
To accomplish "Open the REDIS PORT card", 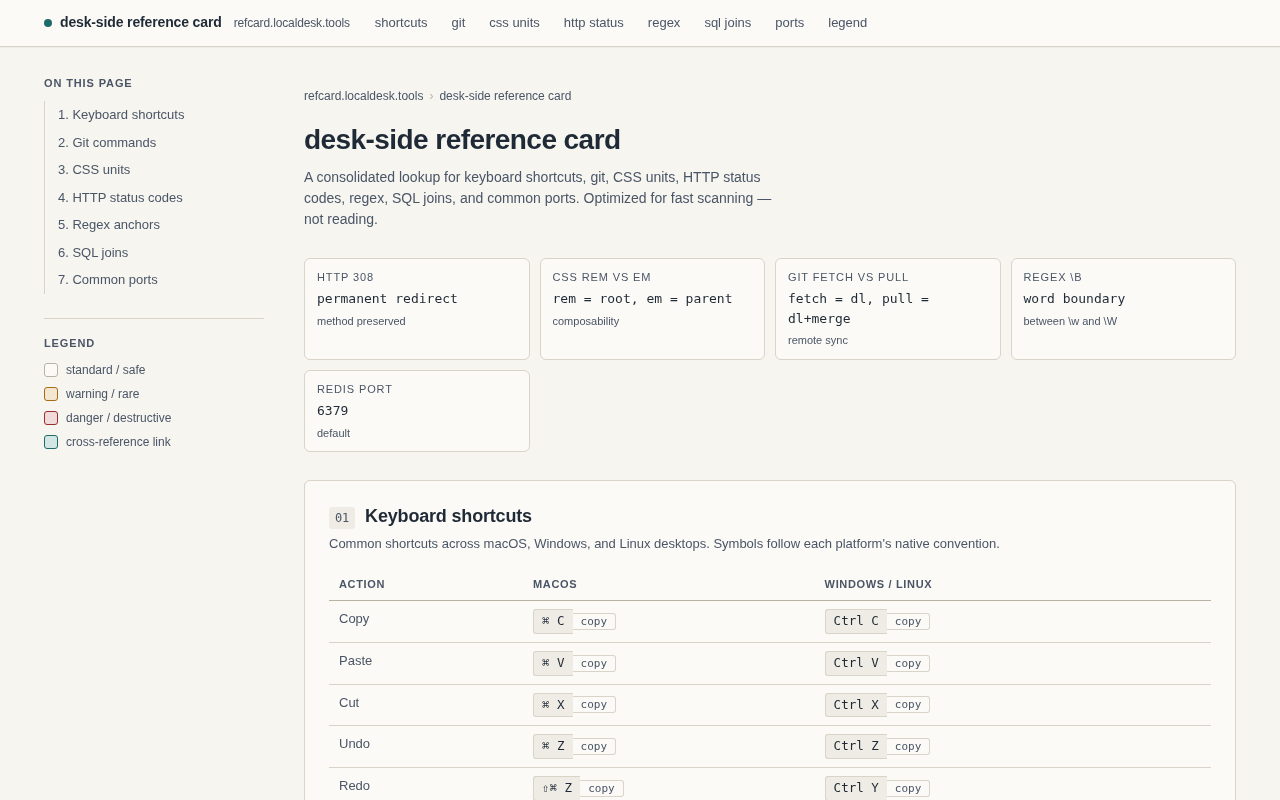I will (417, 411).
